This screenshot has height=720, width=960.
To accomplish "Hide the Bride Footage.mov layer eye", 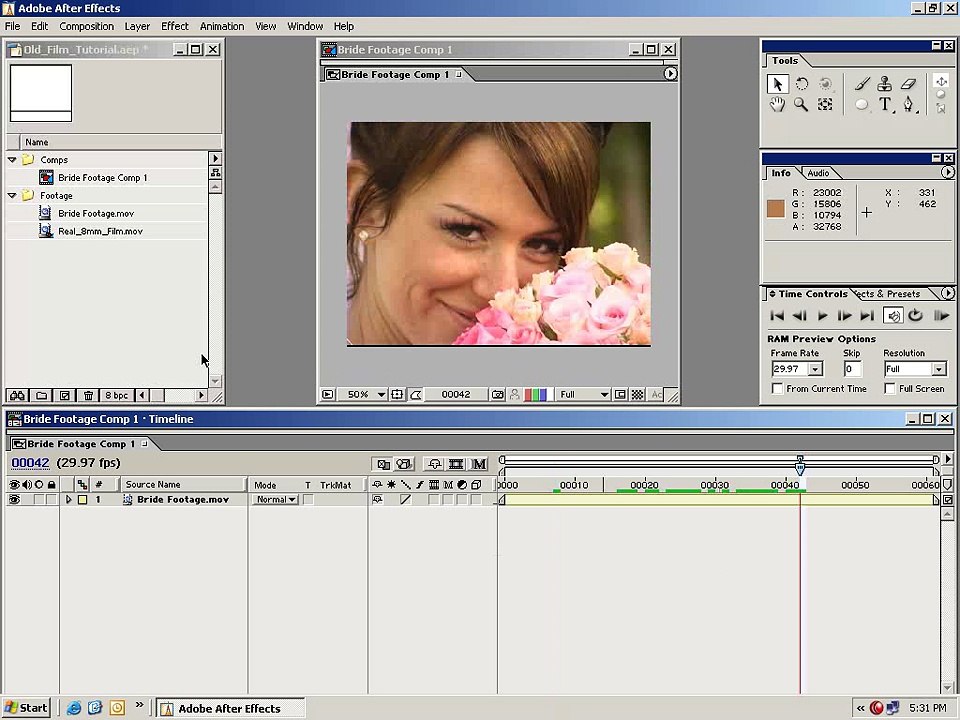I will click(x=13, y=500).
